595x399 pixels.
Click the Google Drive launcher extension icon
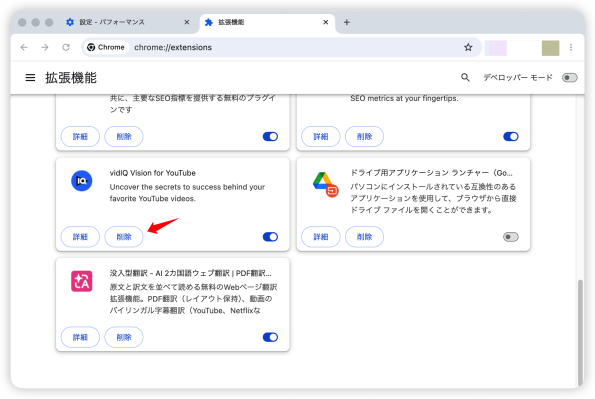tap(325, 185)
